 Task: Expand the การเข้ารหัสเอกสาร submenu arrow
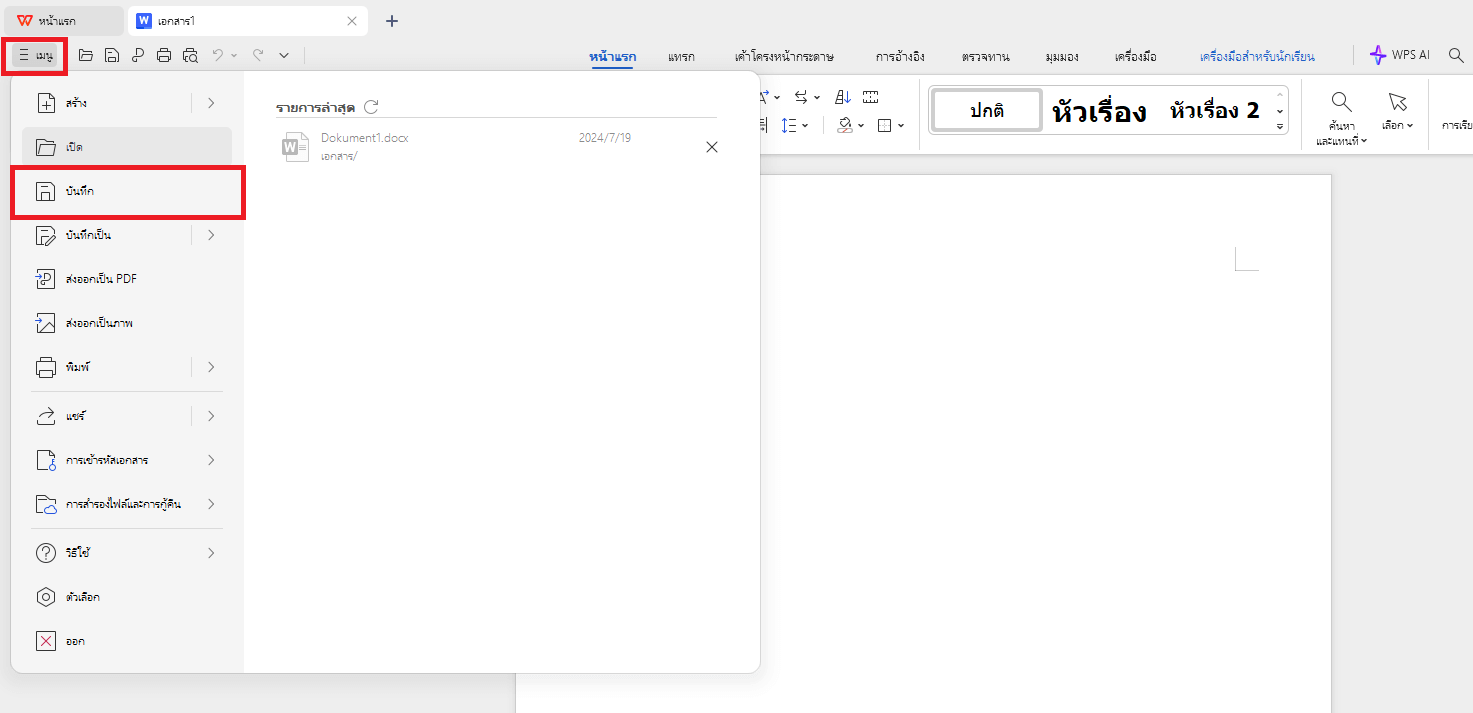pos(211,460)
